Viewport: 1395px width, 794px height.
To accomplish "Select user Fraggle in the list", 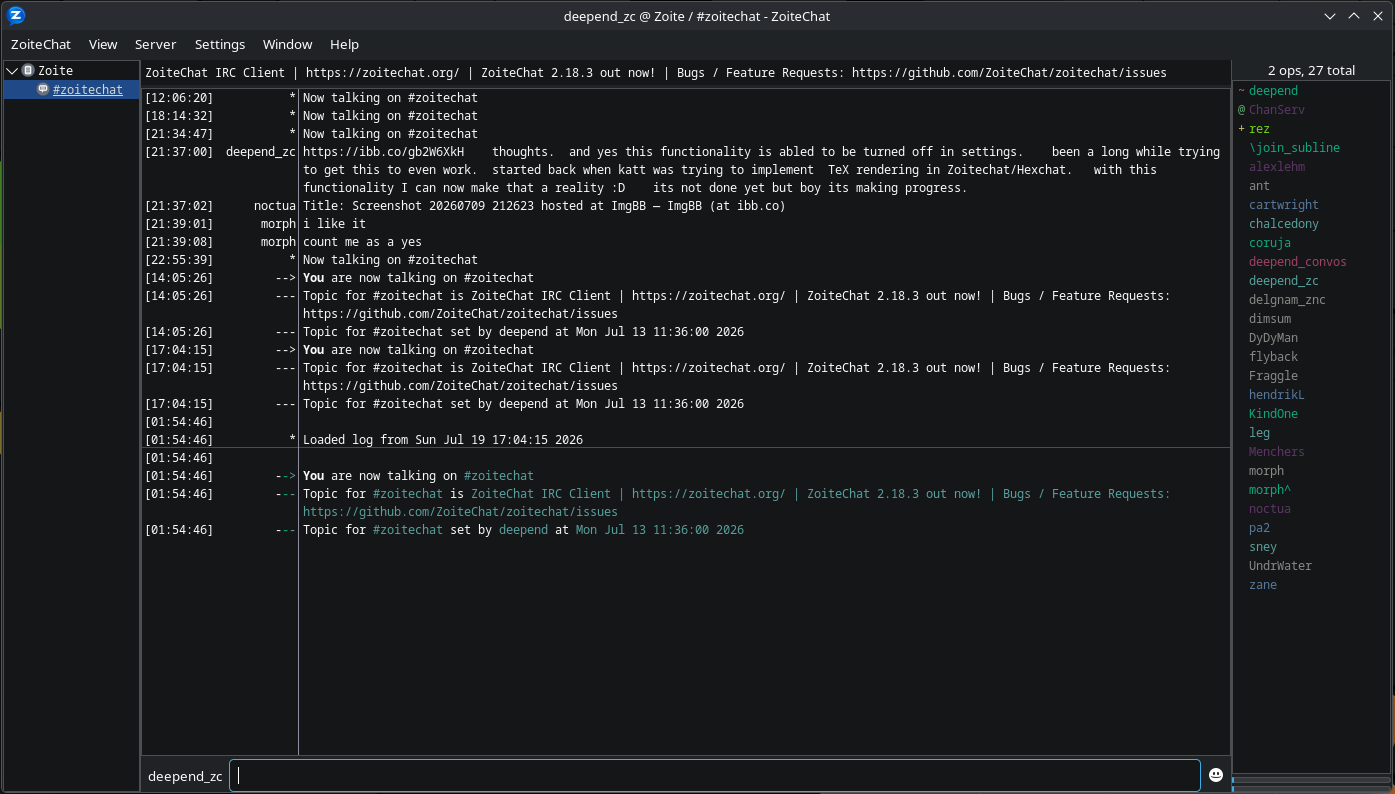I will (1273, 376).
